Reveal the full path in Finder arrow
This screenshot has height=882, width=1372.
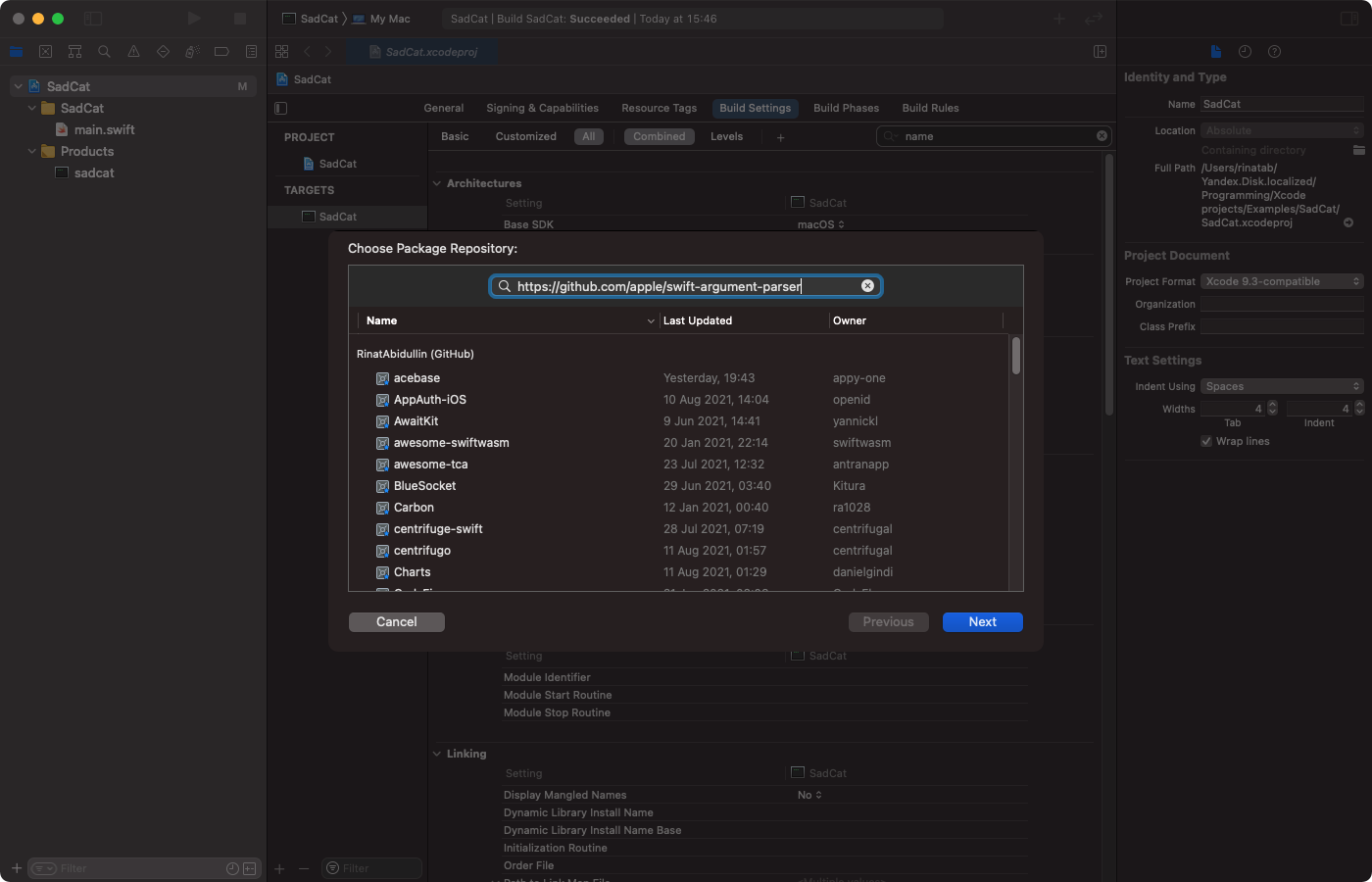pyautogui.click(x=1348, y=222)
